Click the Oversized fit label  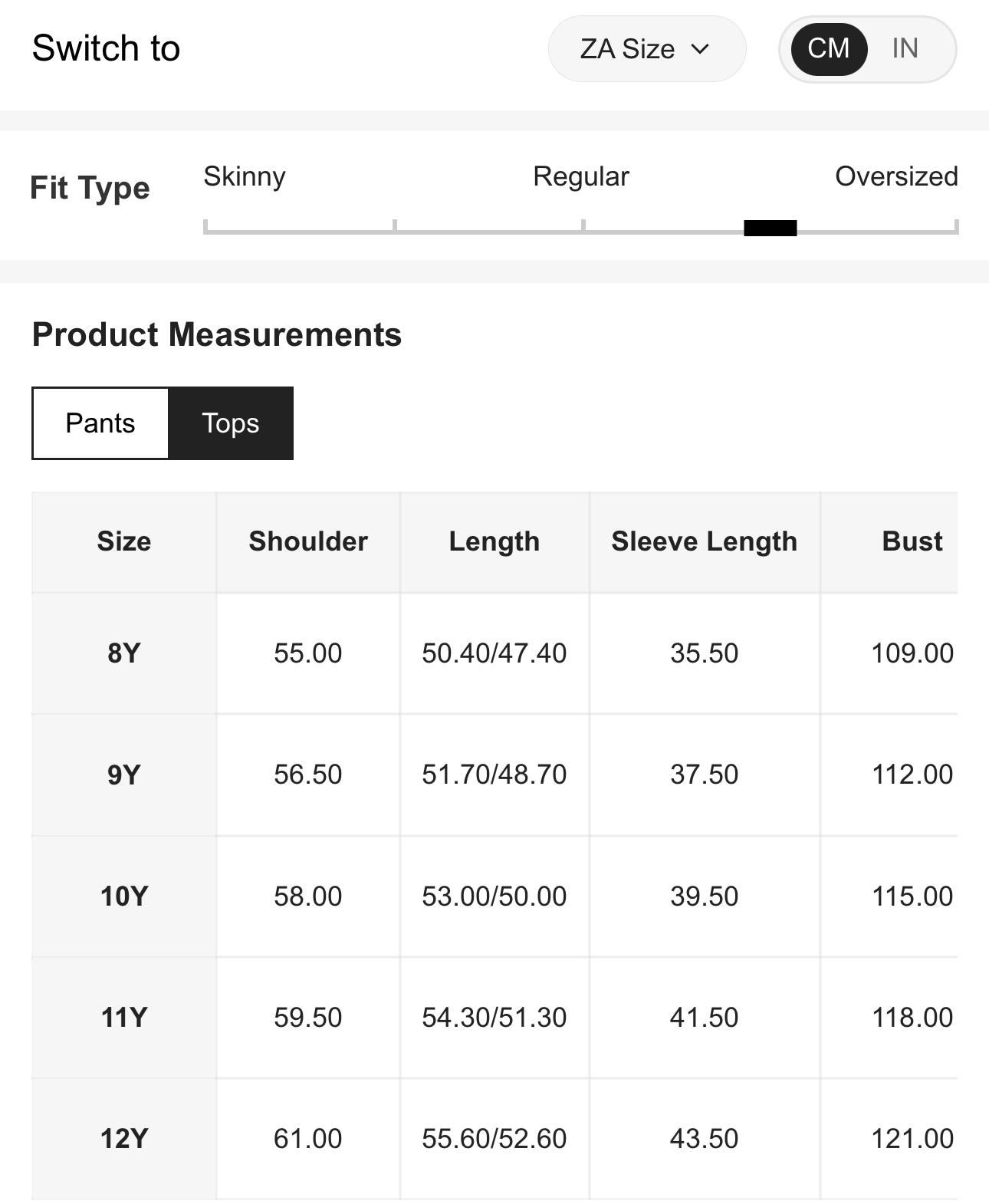coord(895,176)
